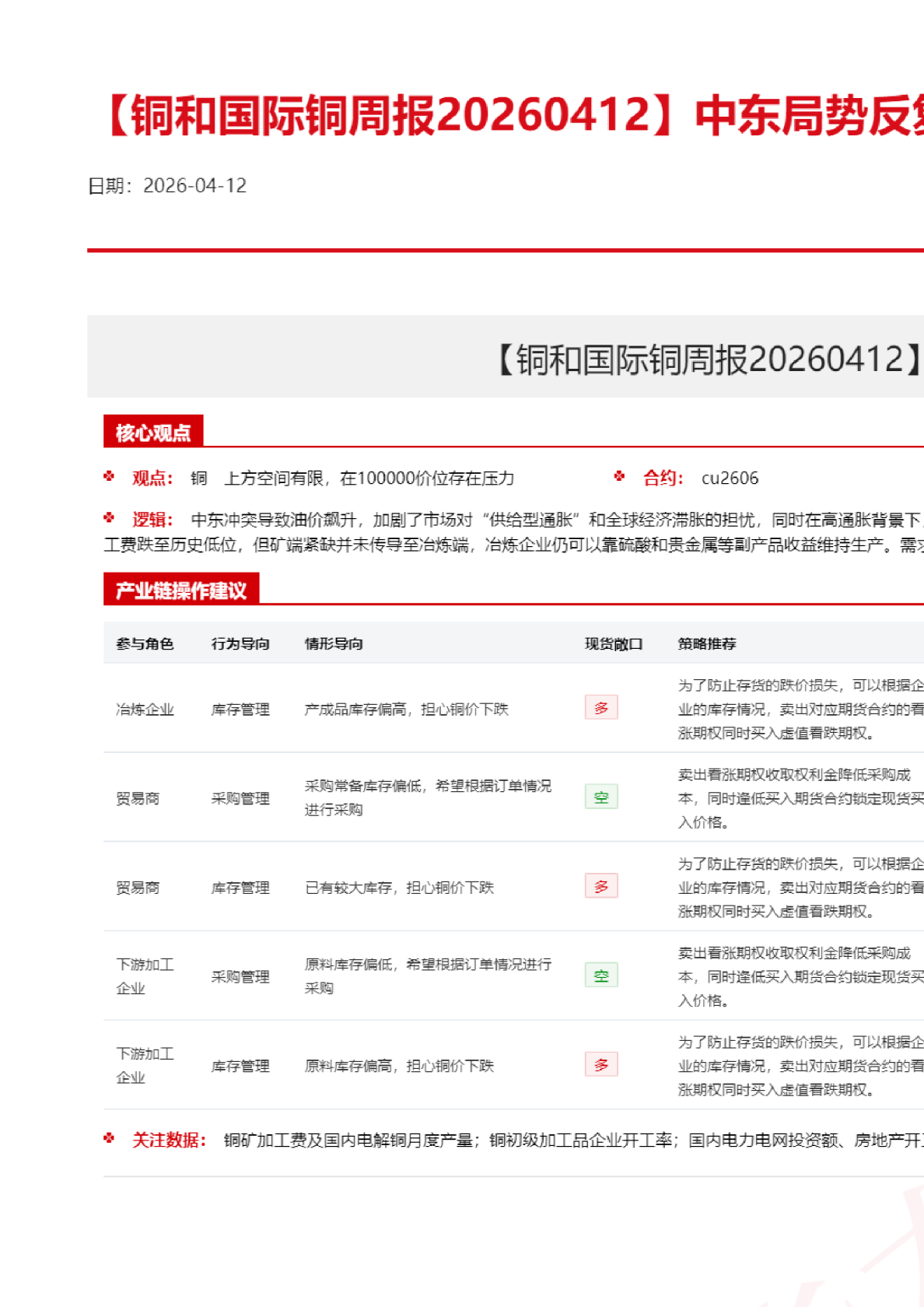
Task: Select the 核心观点 section tab
Action: [x=153, y=432]
